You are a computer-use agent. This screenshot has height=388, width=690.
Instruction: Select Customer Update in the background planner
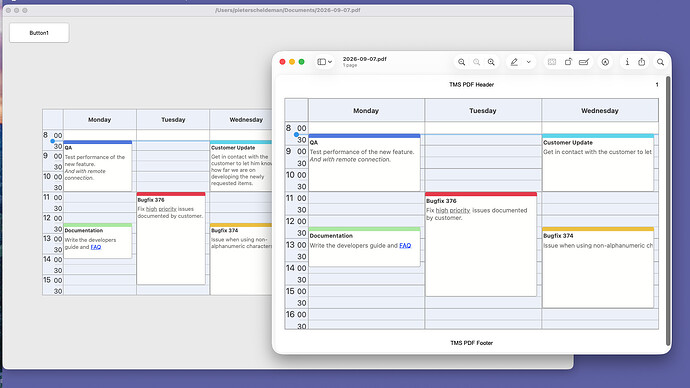241,166
